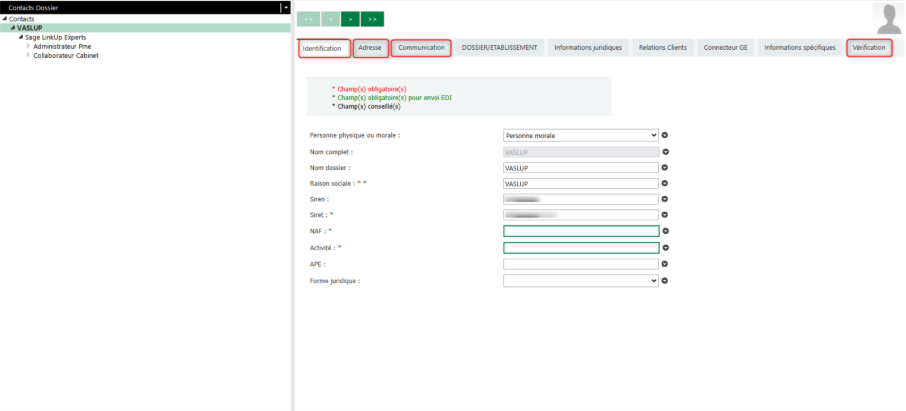Expand the Collaborateur Cabinet tree node

coord(28,55)
